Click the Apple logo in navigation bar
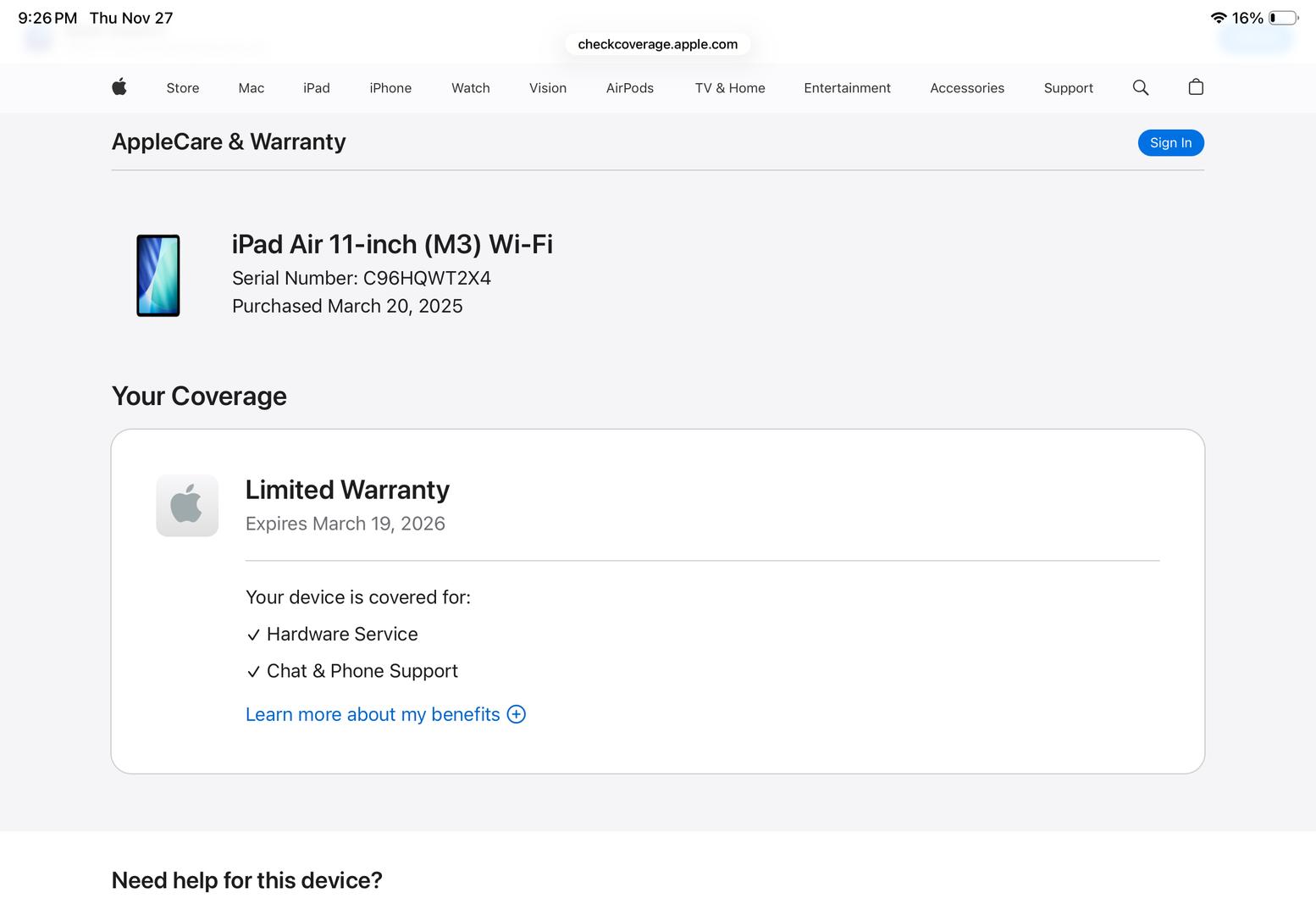The width and height of the screenshot is (1316, 915). [x=119, y=87]
